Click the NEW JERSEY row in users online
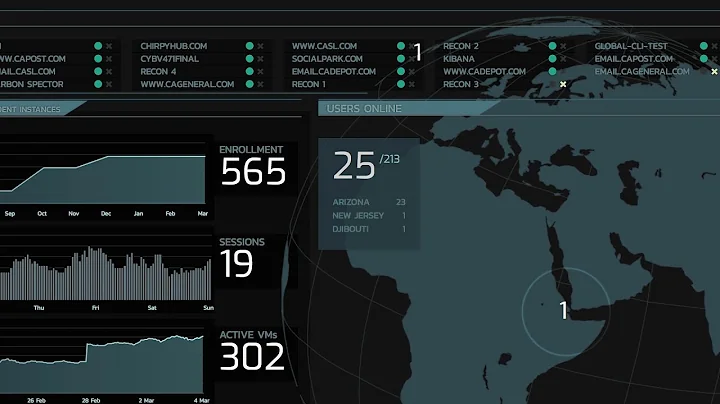The image size is (720, 404). point(369,215)
